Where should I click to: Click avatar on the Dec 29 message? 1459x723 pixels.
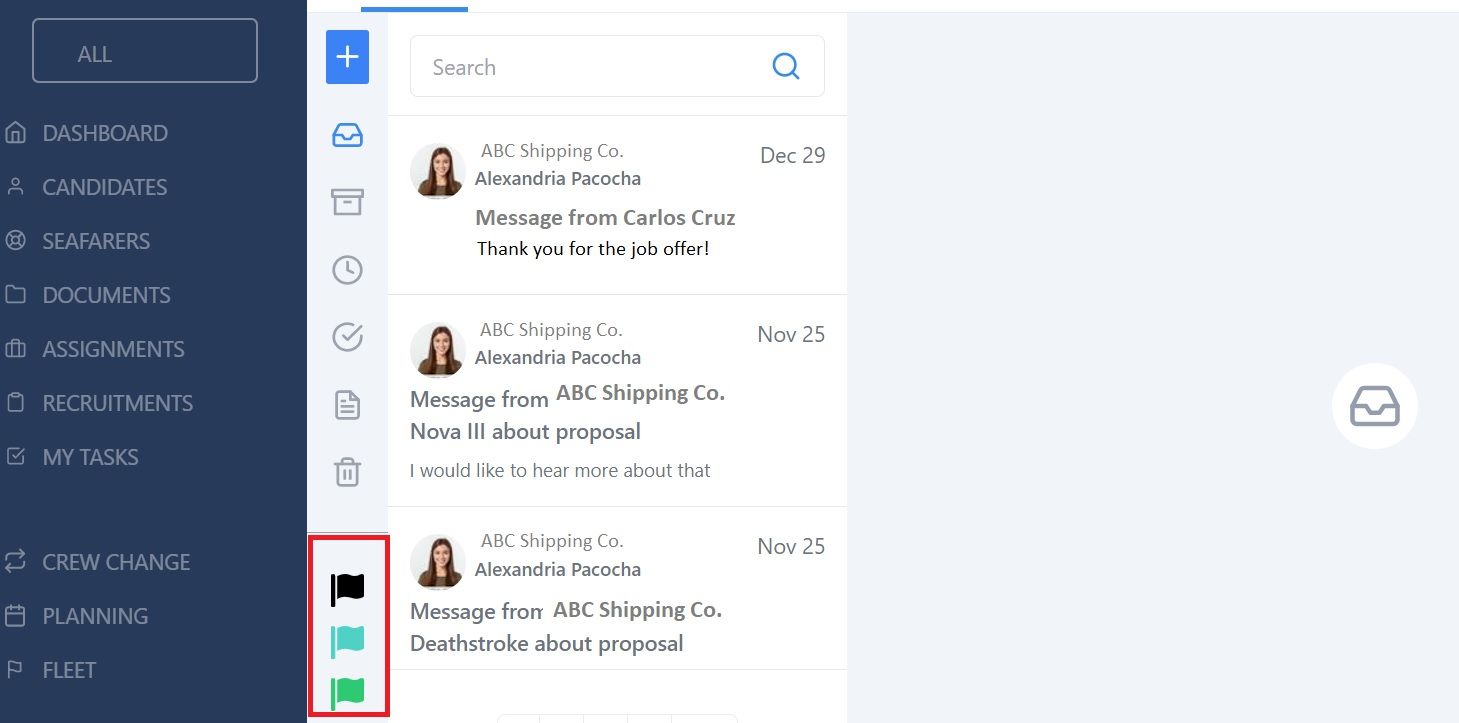click(437, 171)
